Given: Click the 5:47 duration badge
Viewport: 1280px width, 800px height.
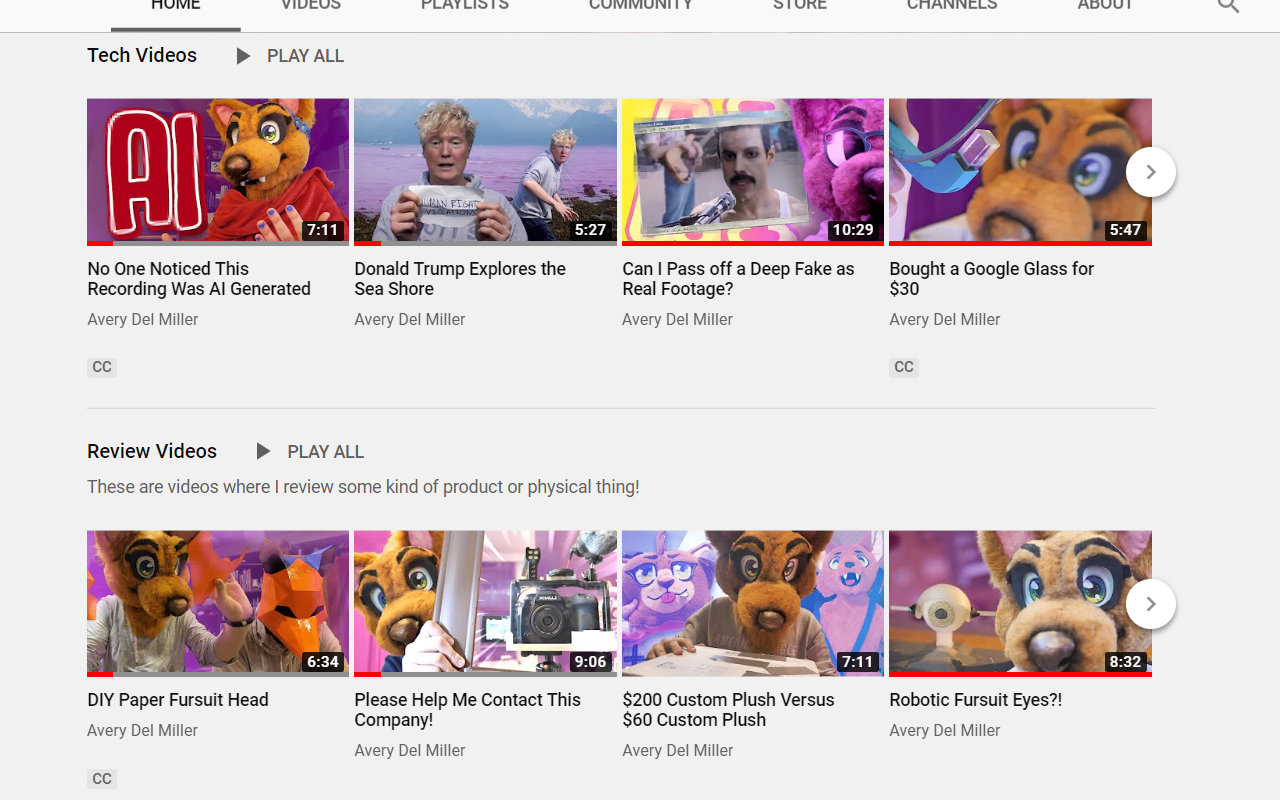Looking at the screenshot, I should pyautogui.click(x=1125, y=230).
